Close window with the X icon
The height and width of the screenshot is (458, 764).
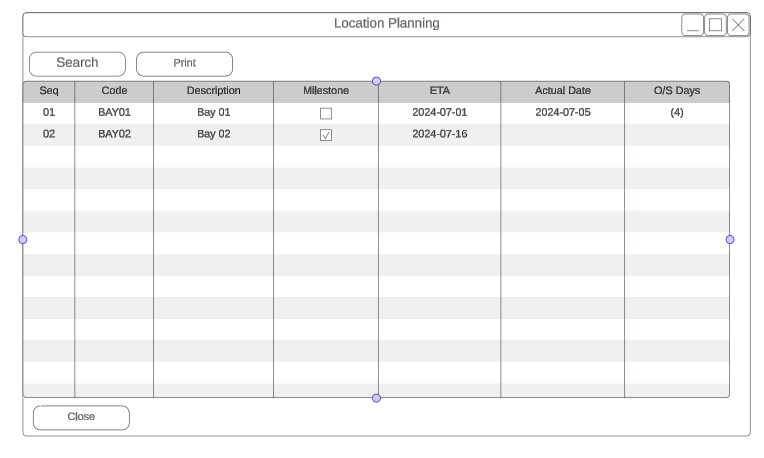tap(738, 25)
